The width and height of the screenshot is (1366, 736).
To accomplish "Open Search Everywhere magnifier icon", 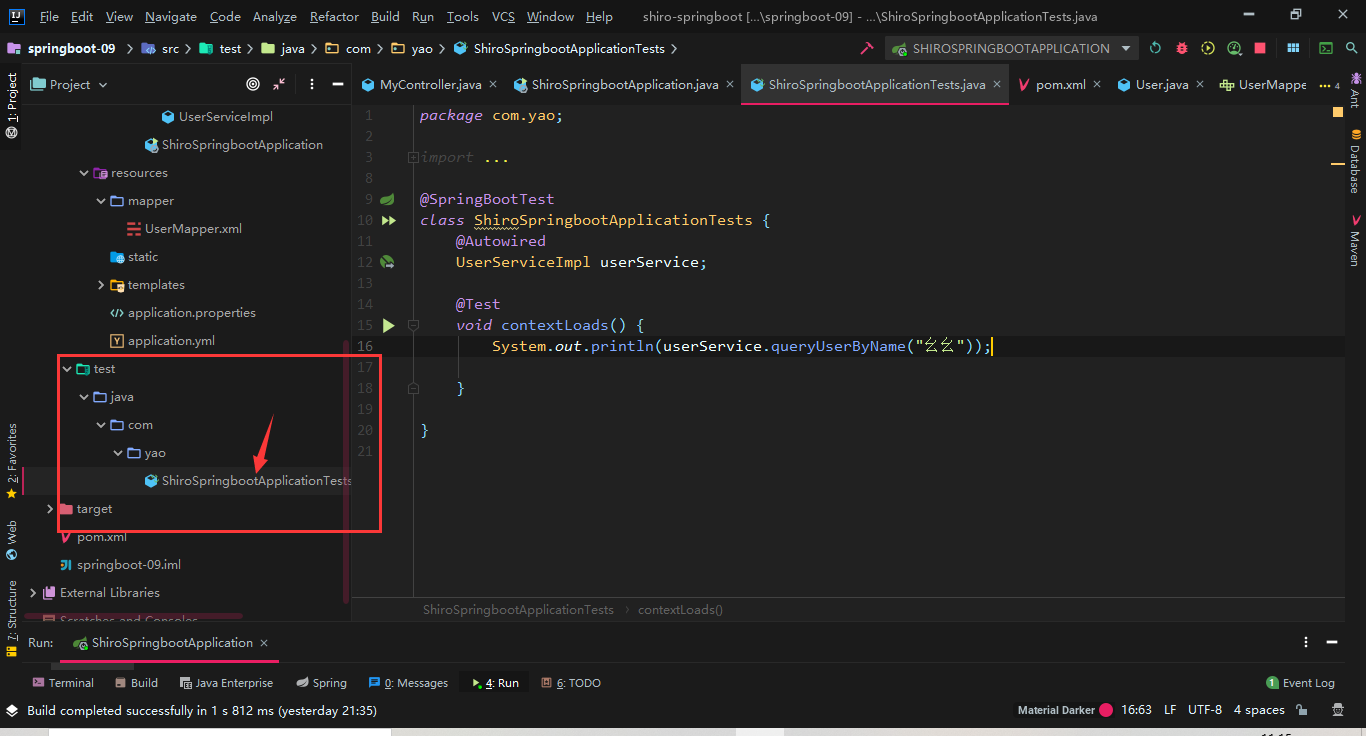I will pyautogui.click(x=1350, y=48).
